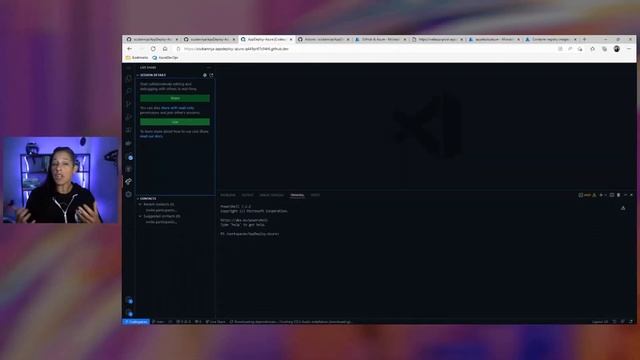The width and height of the screenshot is (640, 360).
Task: Switch to the Problems panel tab
Action: 228,195
